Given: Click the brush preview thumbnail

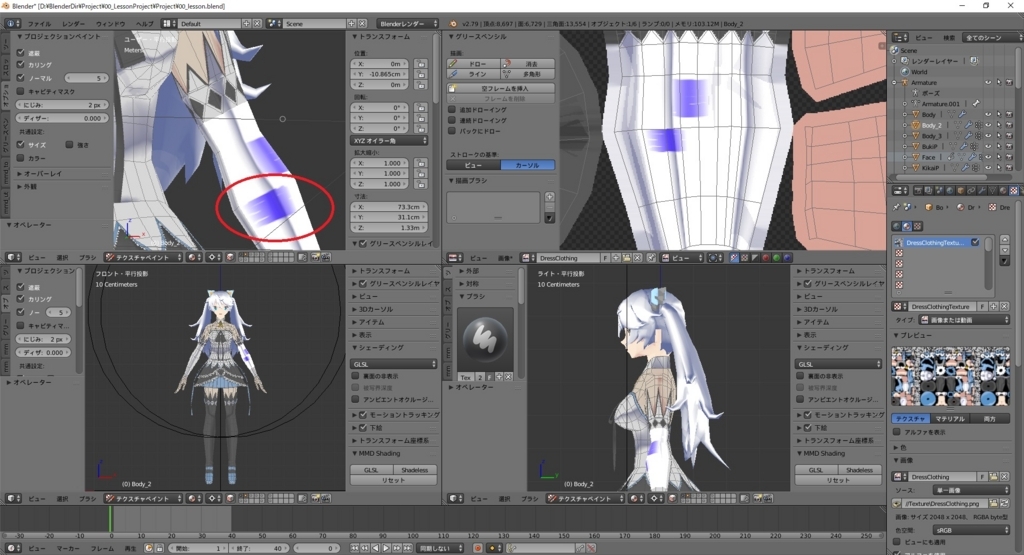Looking at the screenshot, I should pos(485,338).
